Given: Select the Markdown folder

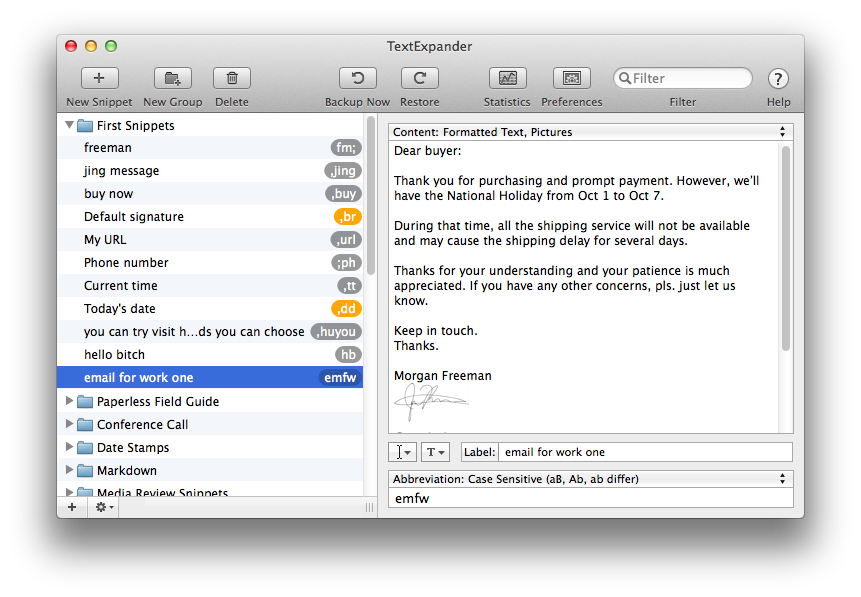Looking at the screenshot, I should [210, 471].
